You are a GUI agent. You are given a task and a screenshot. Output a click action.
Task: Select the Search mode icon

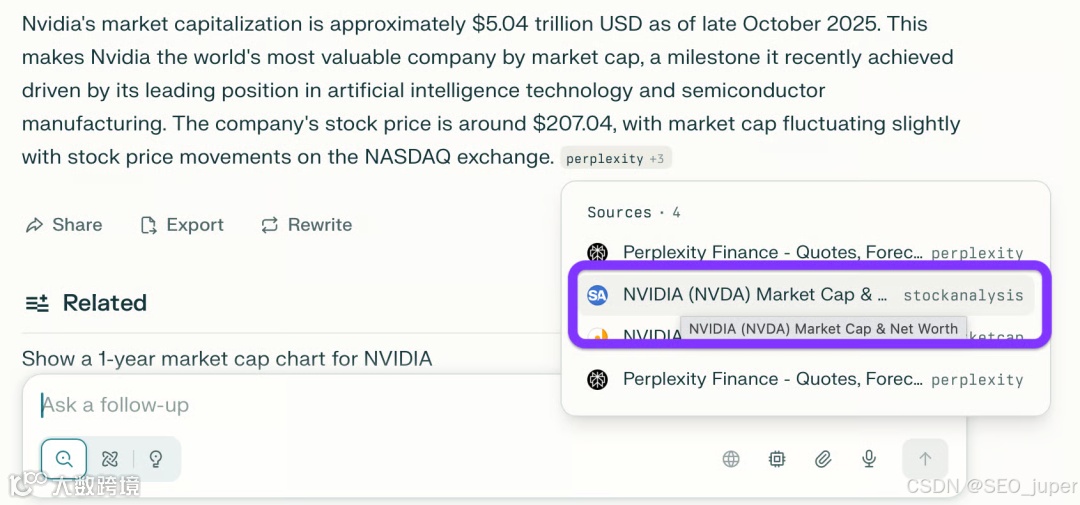(x=64, y=459)
